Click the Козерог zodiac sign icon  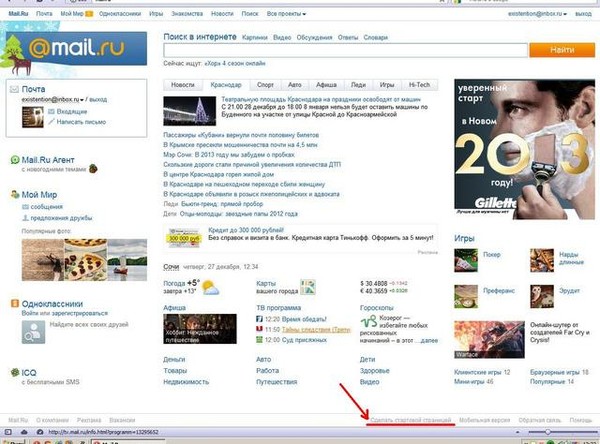[x=369, y=321]
